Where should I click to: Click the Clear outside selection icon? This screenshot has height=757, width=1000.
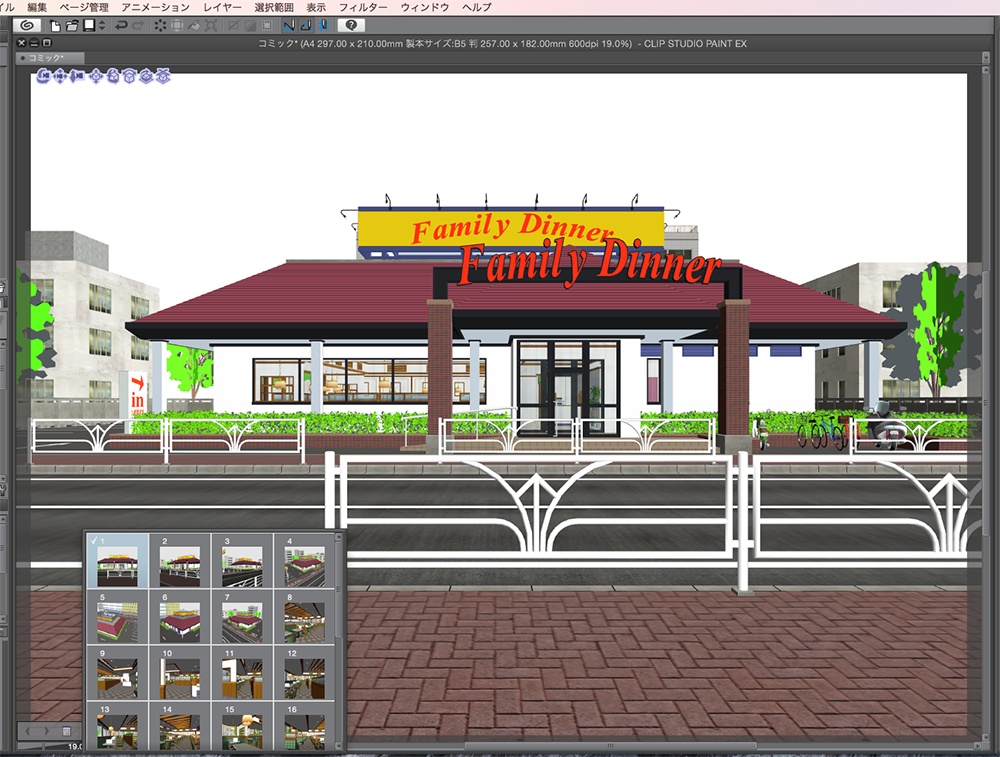tap(177, 26)
